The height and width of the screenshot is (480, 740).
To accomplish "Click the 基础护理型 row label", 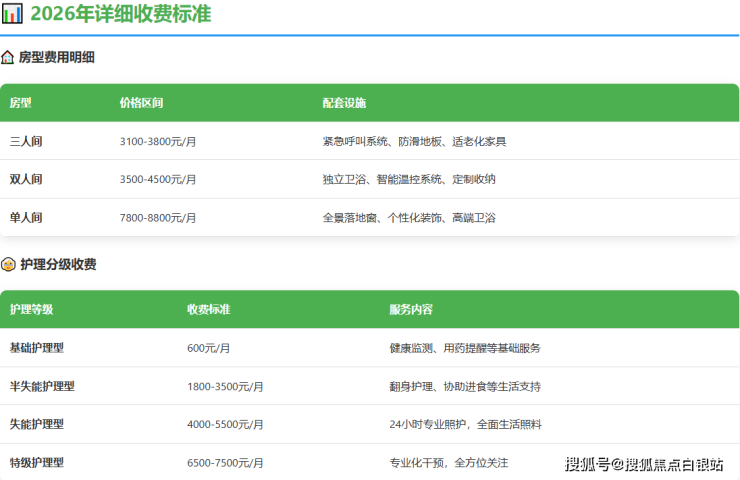I will [36, 348].
